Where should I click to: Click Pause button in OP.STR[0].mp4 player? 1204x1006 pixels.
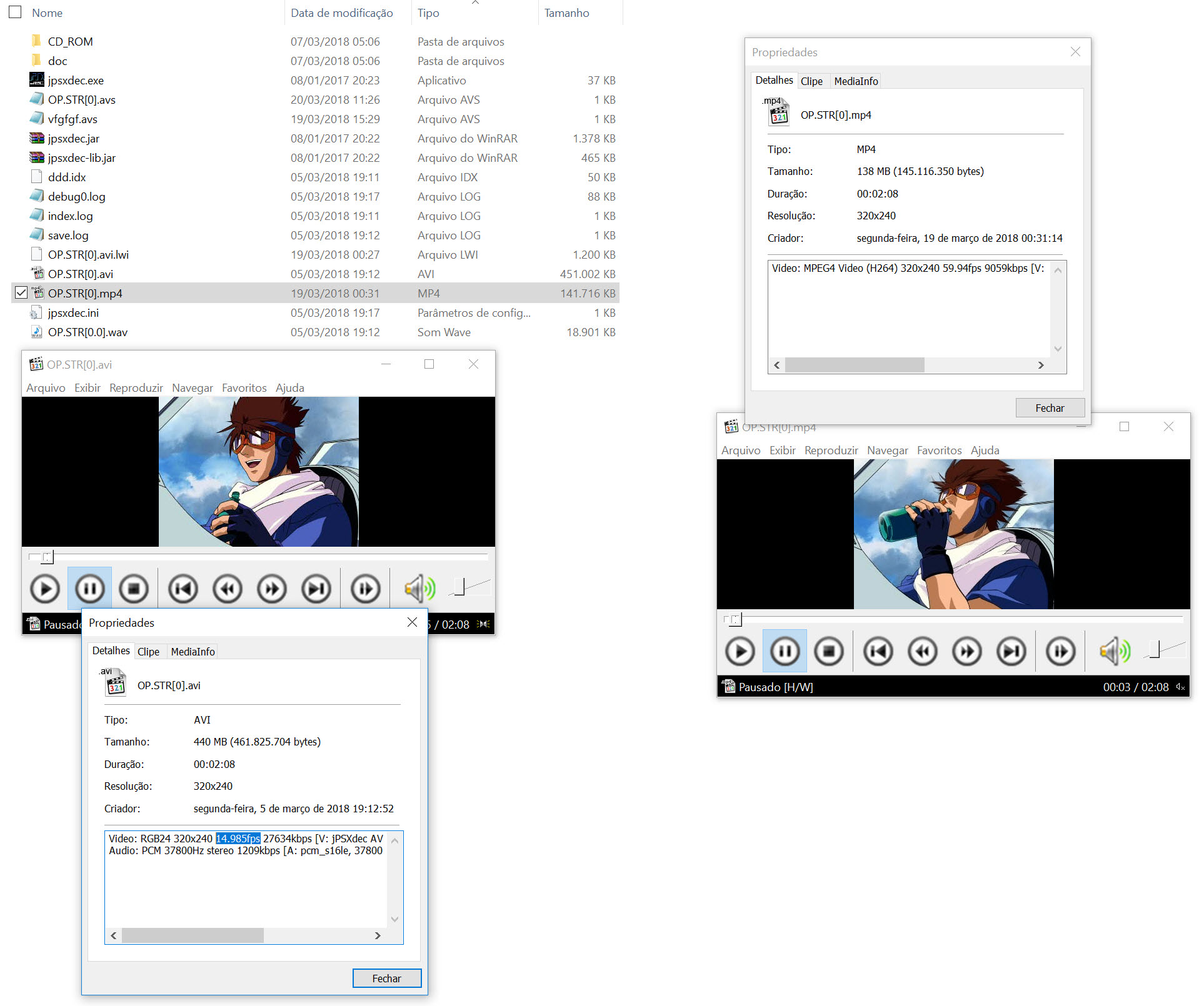tap(785, 651)
